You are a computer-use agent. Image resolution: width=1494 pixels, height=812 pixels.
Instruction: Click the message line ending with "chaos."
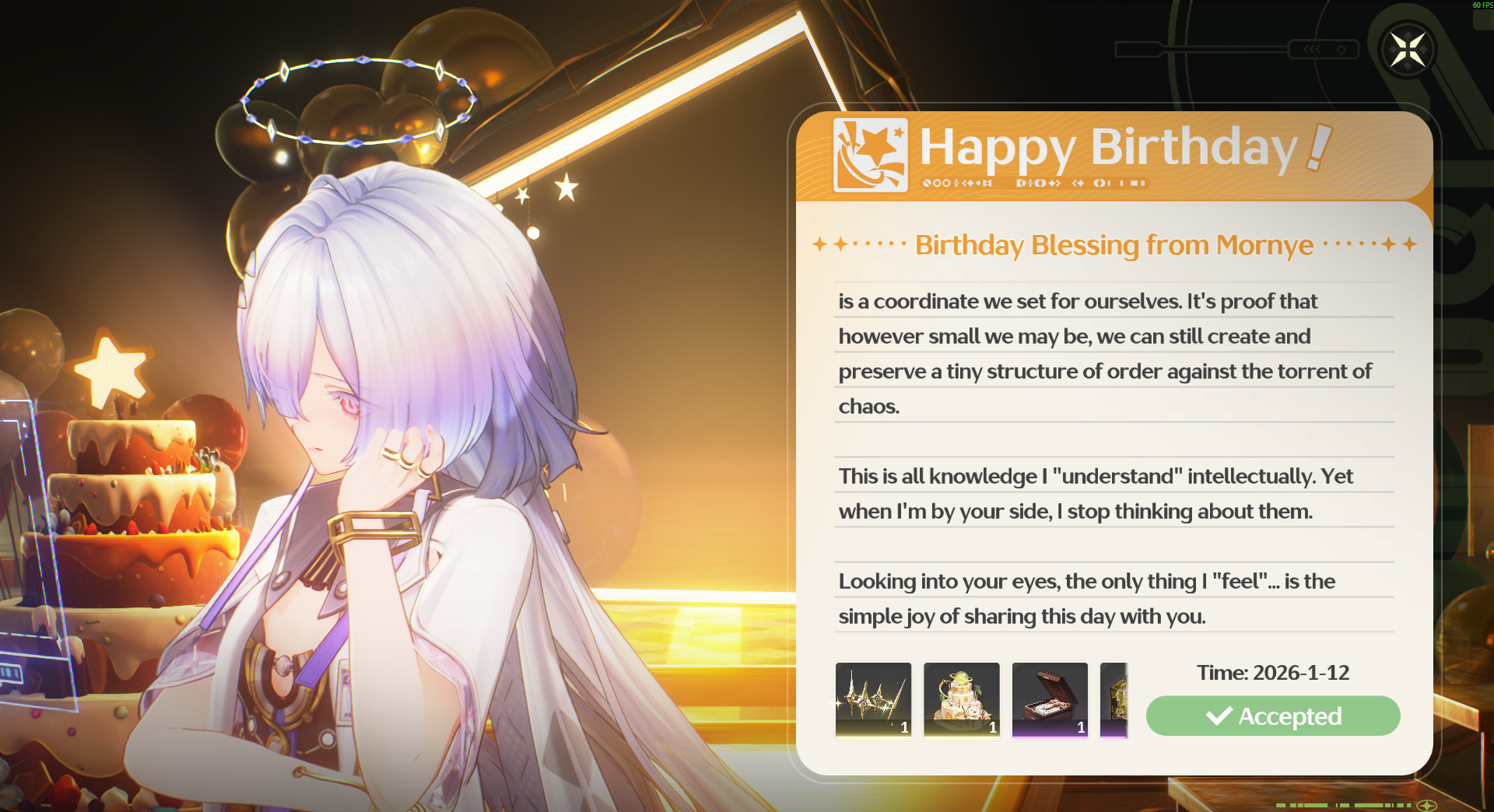click(x=869, y=406)
